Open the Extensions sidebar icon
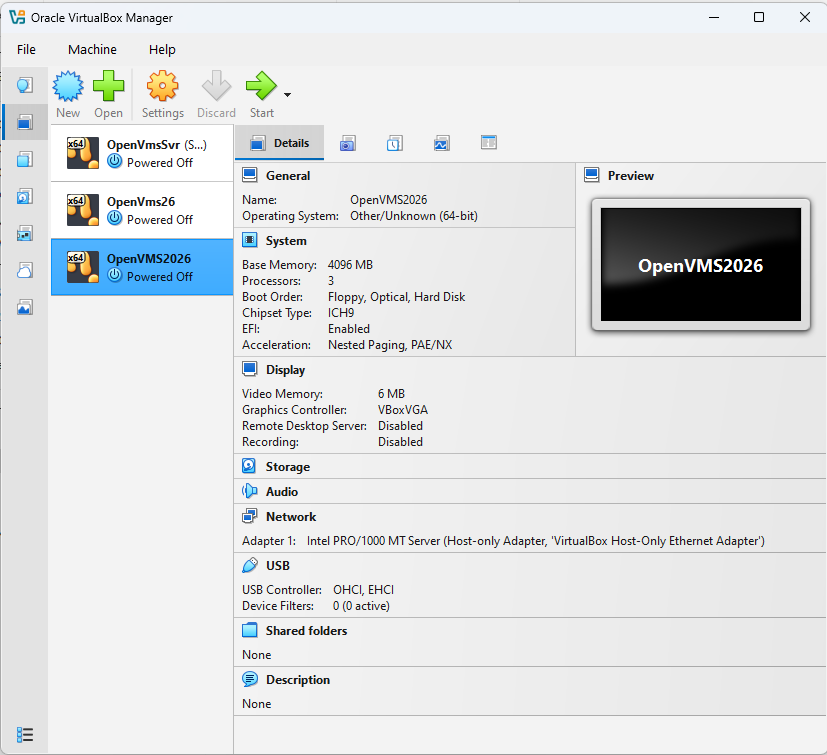 pos(25,159)
